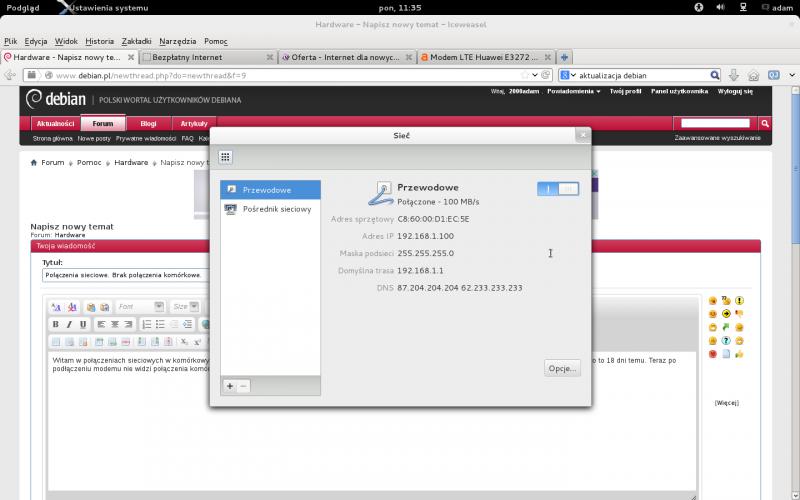Toggle the Przewodowe wired connection switch
800x500 pixels.
point(557,188)
